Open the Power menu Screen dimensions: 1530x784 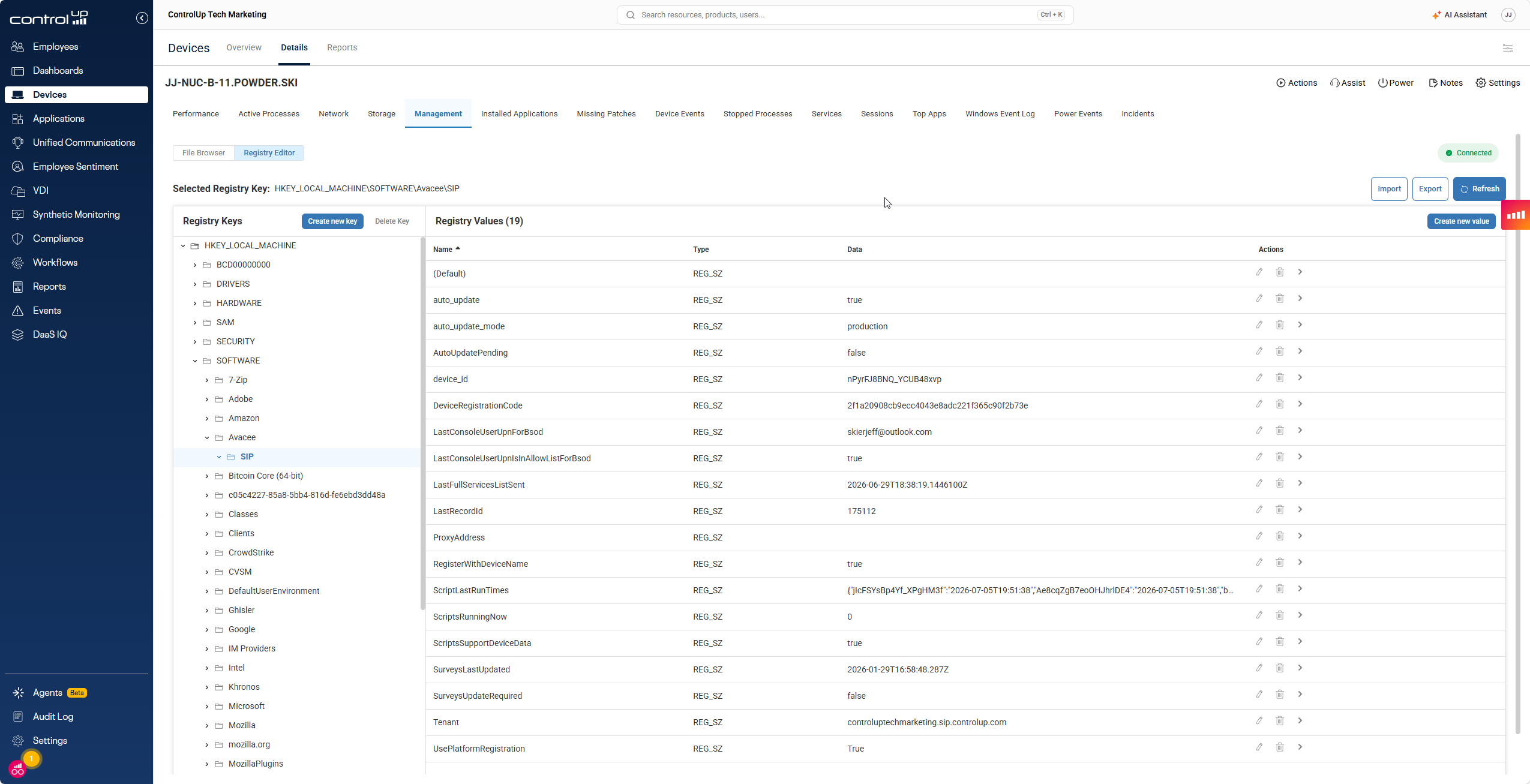coord(1395,83)
